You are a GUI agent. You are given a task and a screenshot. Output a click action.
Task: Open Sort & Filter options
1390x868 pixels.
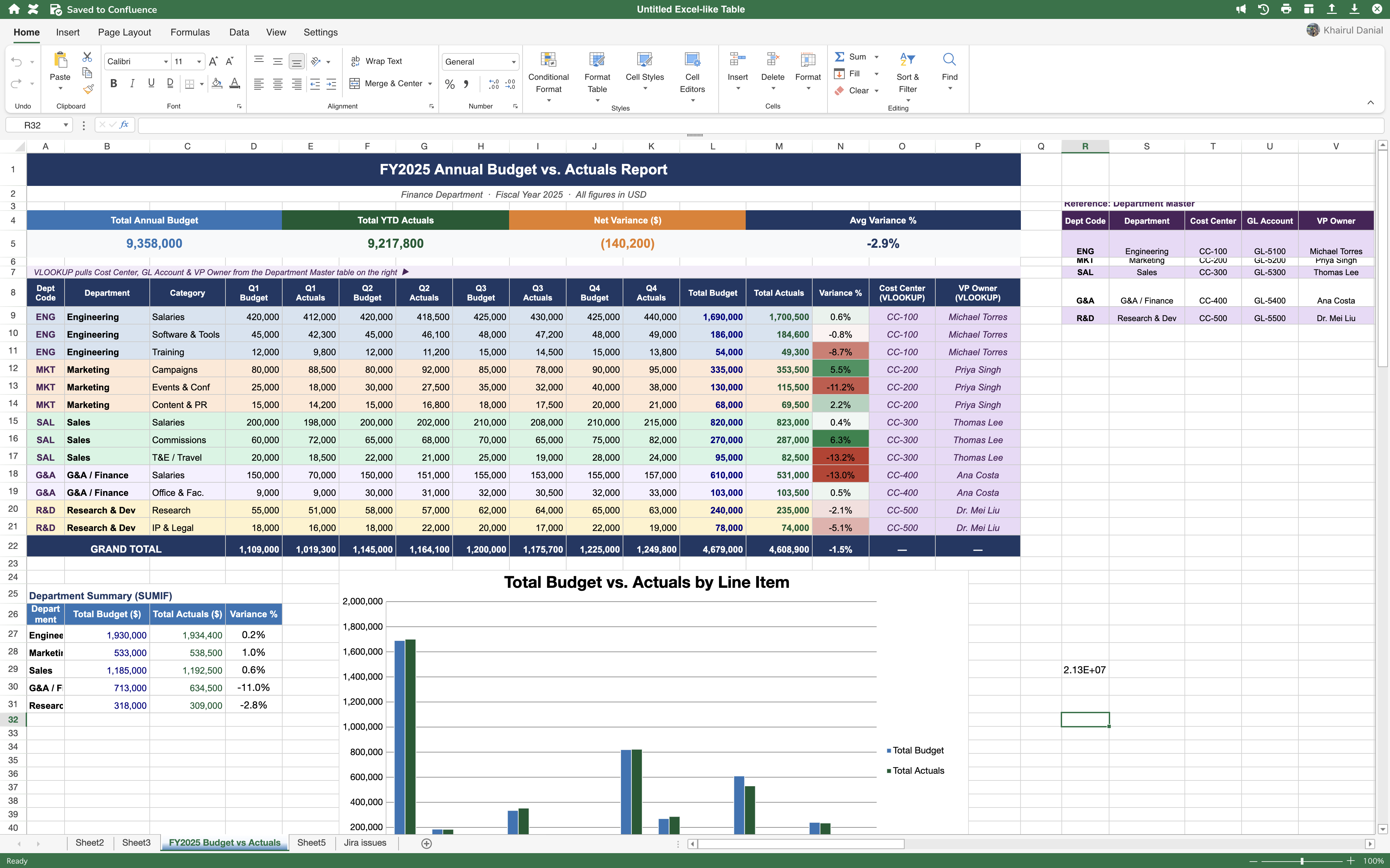(x=907, y=77)
